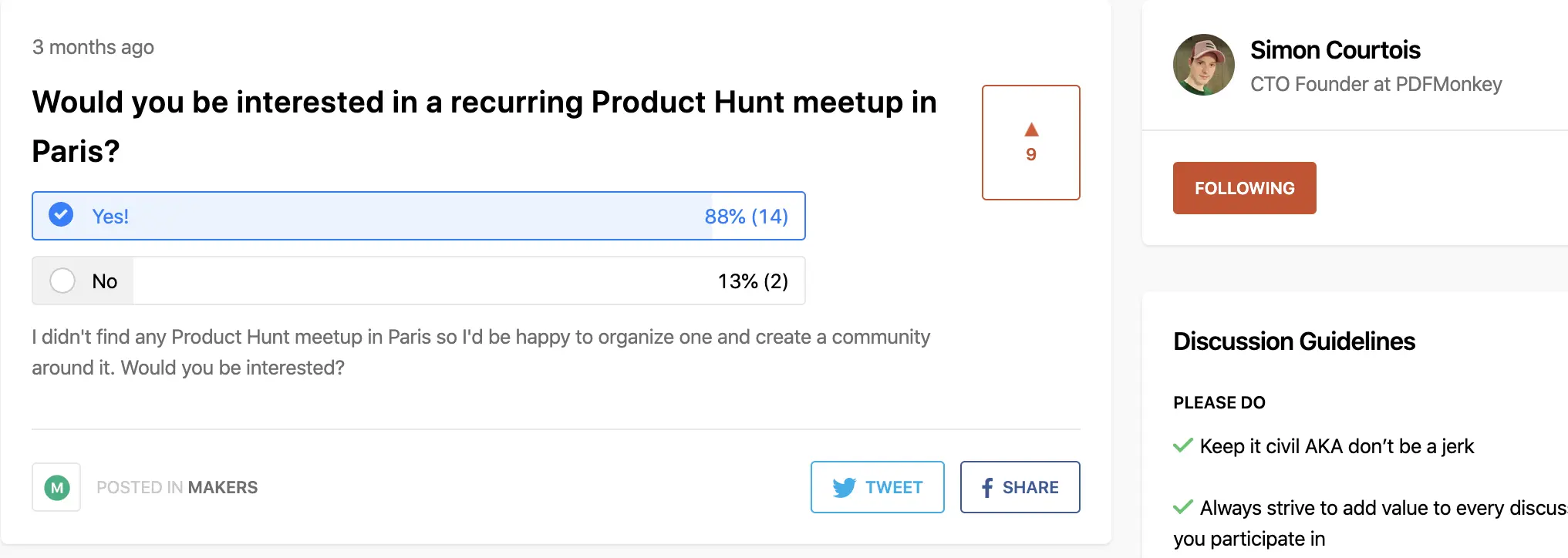Open Simon Courtois's profile name link

1334,50
